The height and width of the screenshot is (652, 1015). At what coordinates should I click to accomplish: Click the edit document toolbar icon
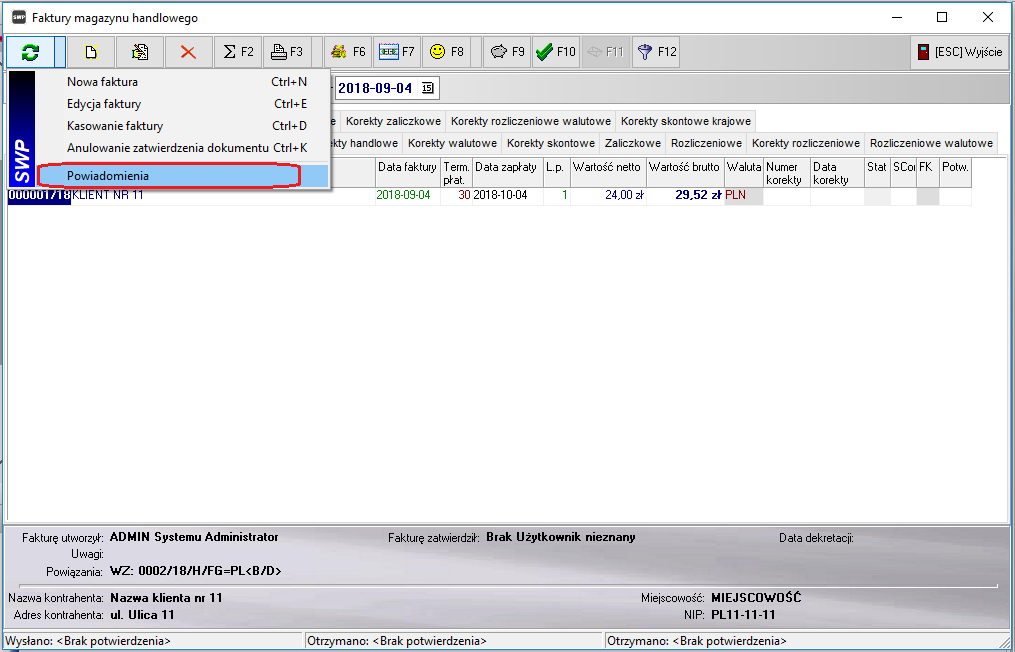click(140, 52)
